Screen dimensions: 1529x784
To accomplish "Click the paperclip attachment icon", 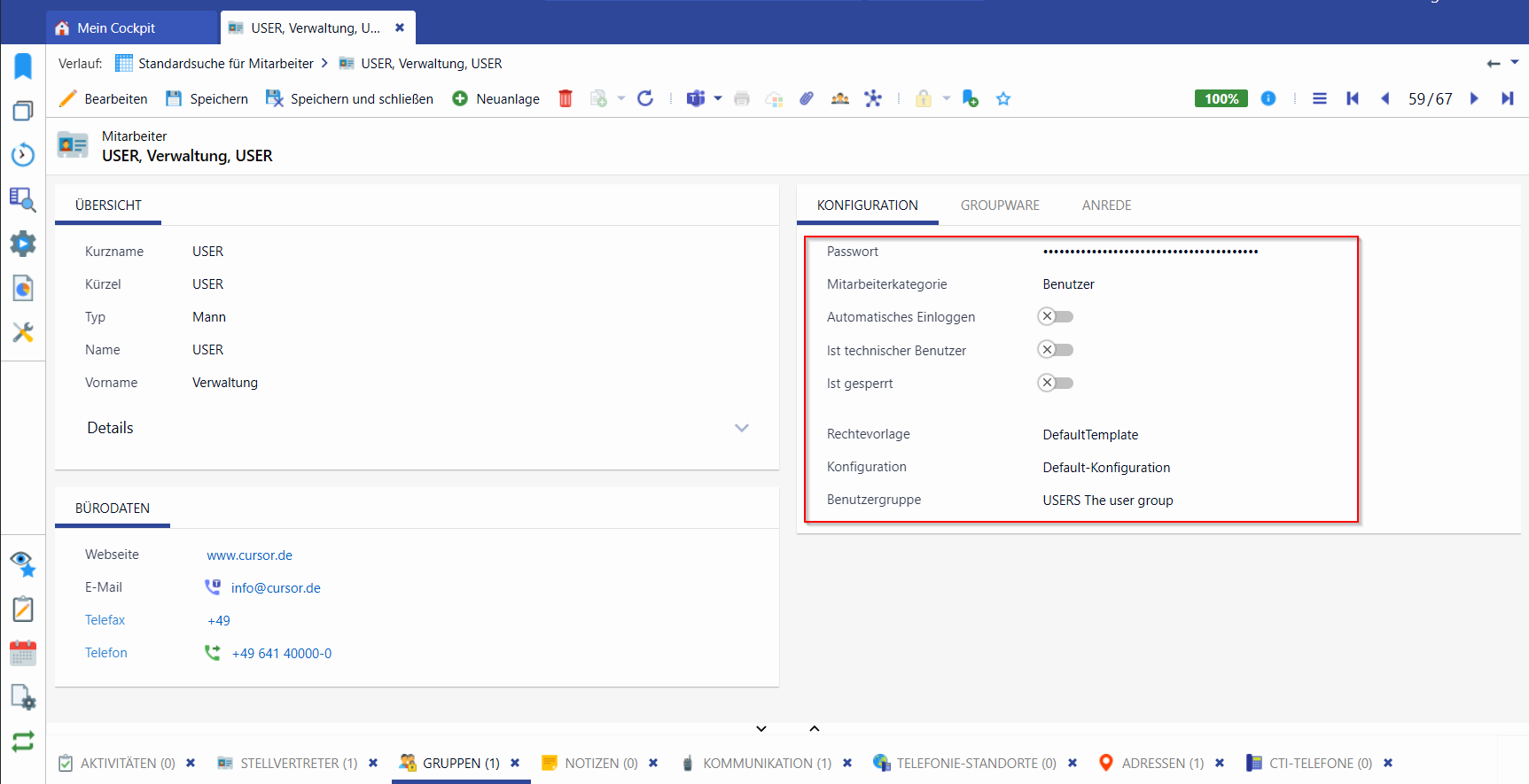I will 807,98.
